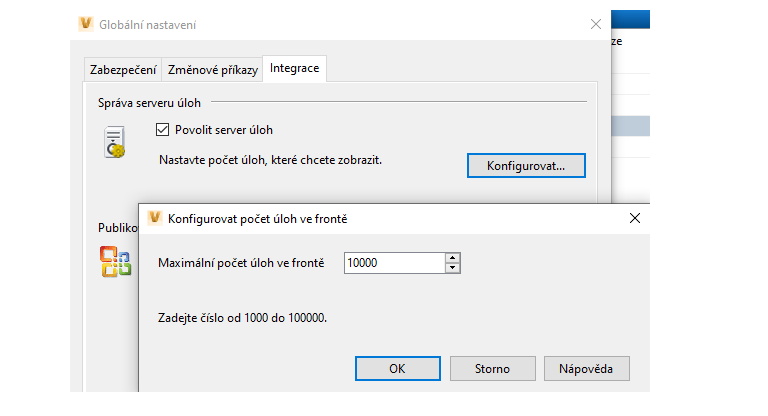Uncheck the Povolit server úloh checkbox
Screen dimensions: 768x416
pyautogui.click(x=162, y=130)
